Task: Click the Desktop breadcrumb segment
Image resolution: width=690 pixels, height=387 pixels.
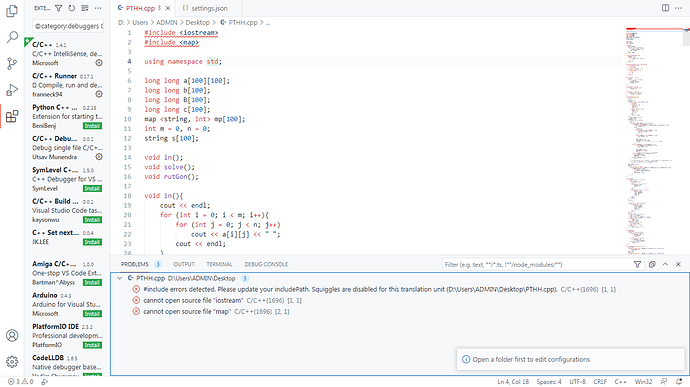Action: 197,22
